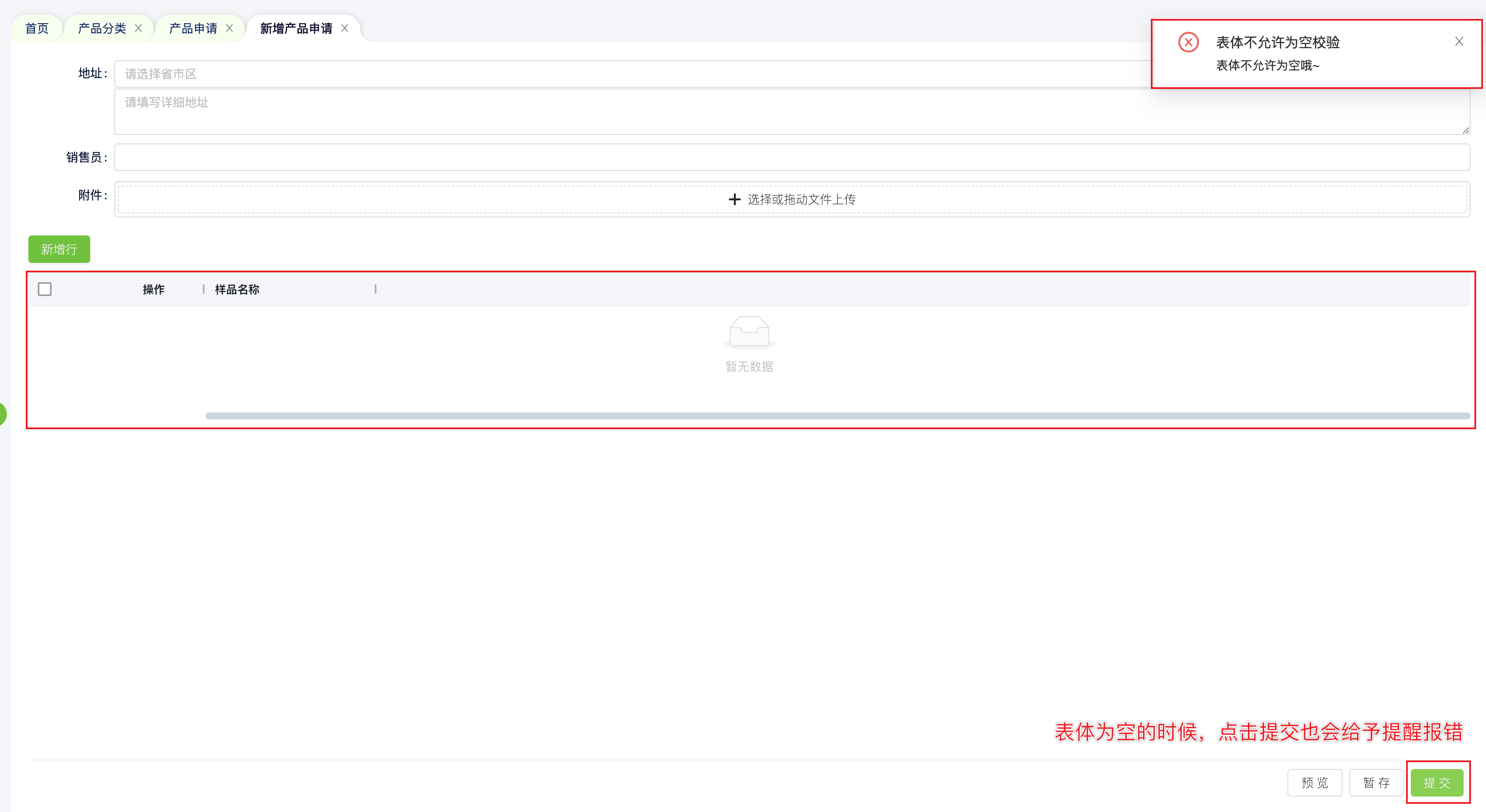Close the 产品分类 tab via its X icon

(138, 27)
